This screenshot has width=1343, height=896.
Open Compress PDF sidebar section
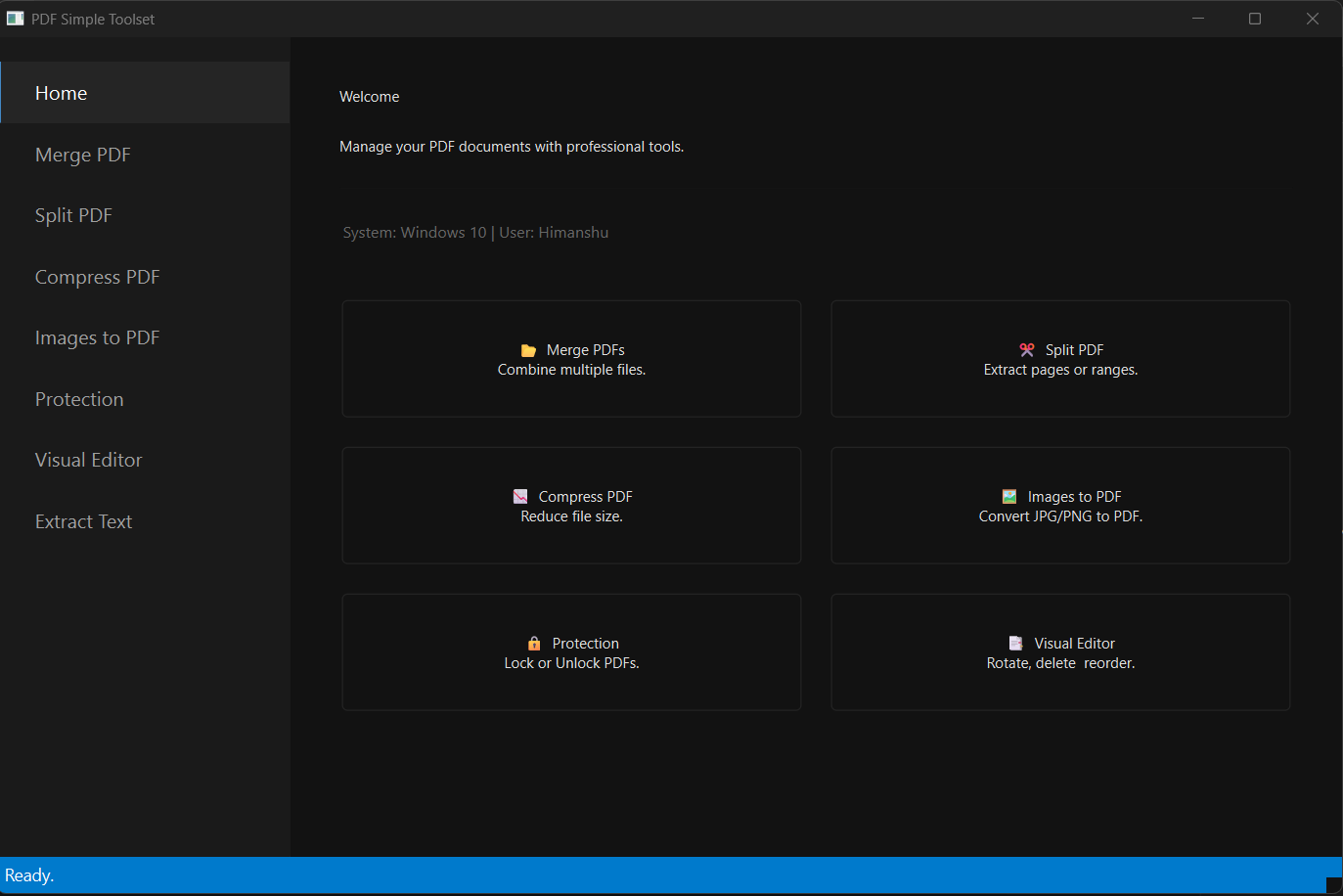coord(97,277)
